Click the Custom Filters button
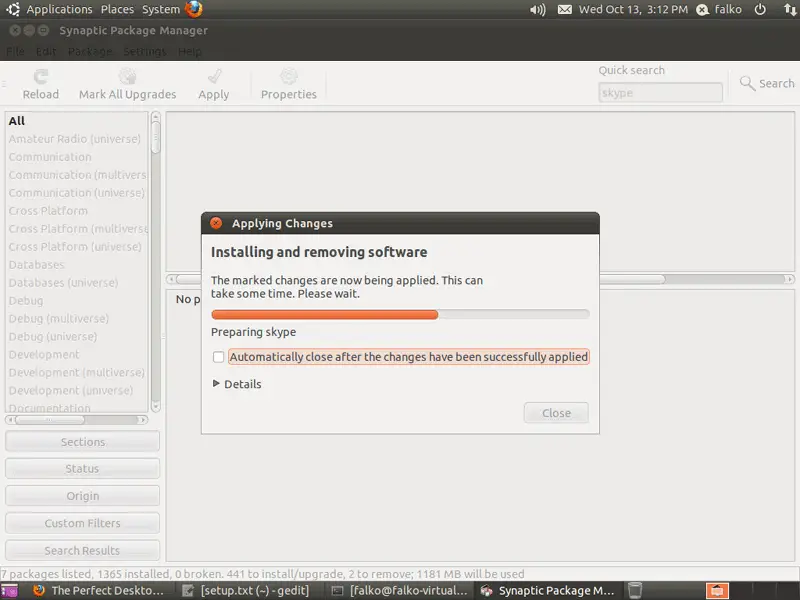 point(83,523)
